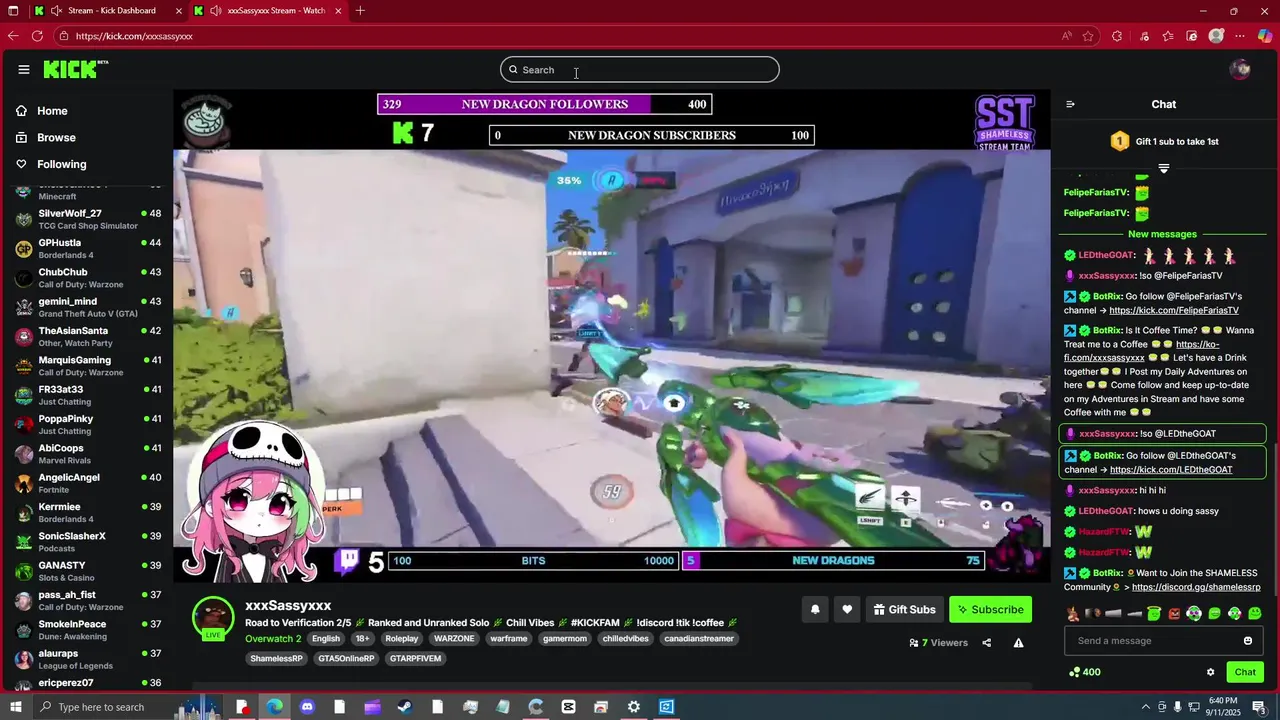Open the share stream options

tap(987, 643)
